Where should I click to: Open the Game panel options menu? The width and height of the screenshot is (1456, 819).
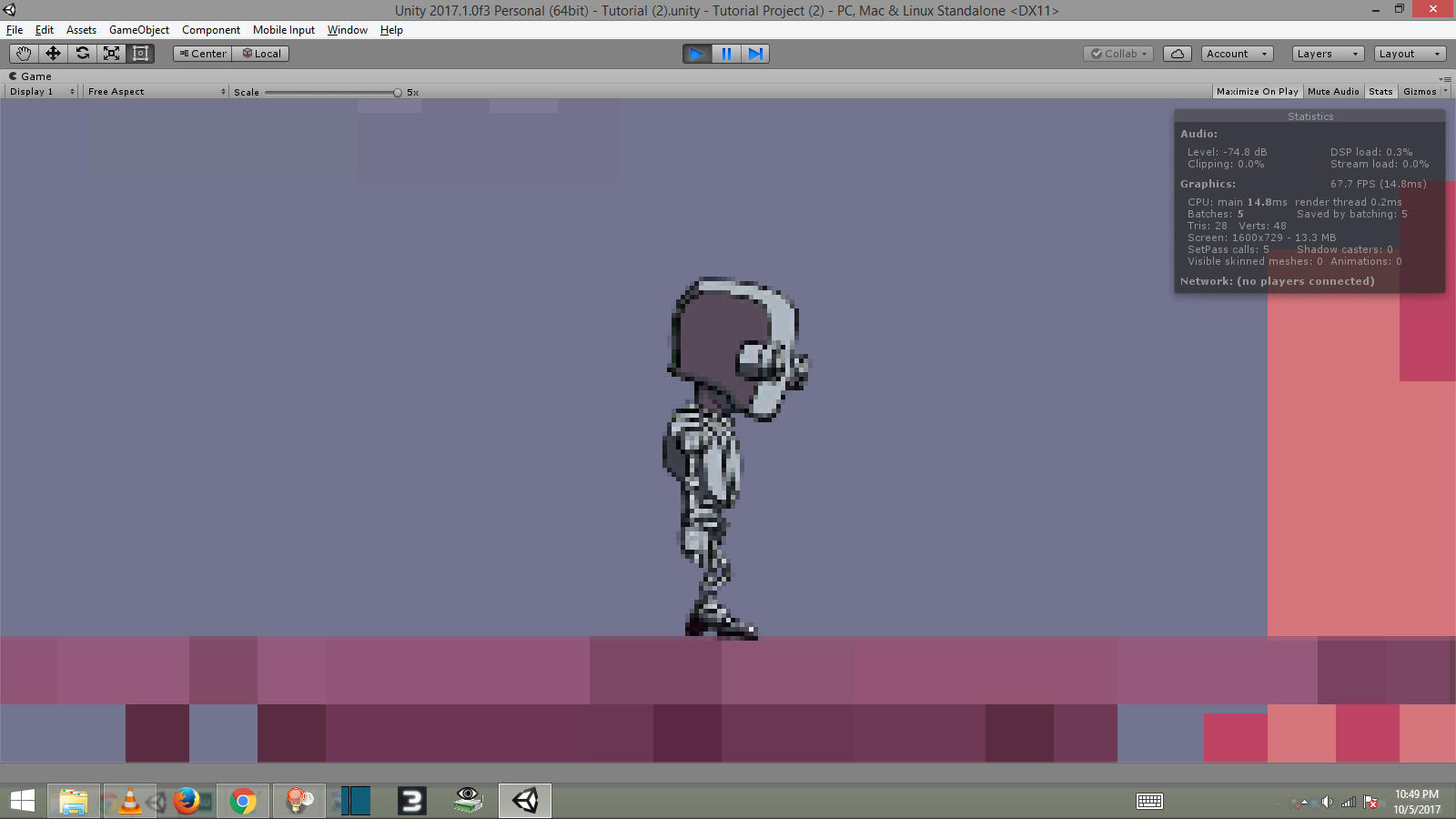(x=1445, y=79)
